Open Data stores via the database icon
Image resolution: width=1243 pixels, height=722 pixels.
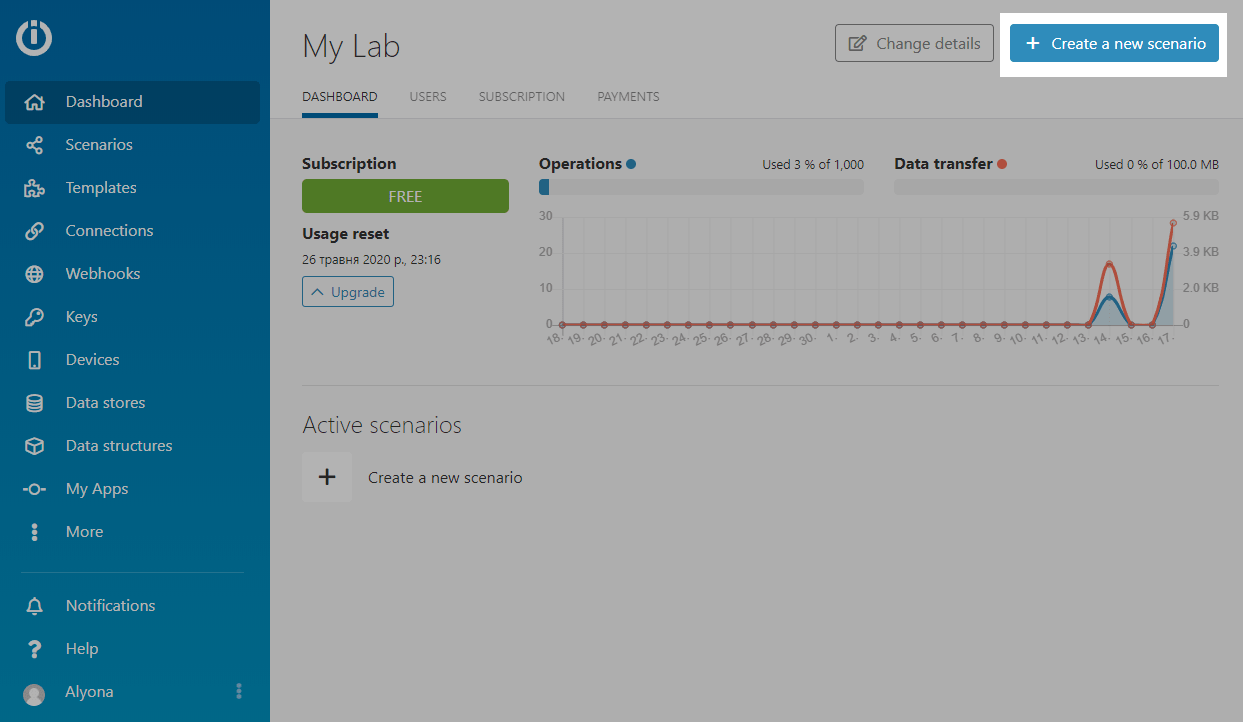[34, 403]
